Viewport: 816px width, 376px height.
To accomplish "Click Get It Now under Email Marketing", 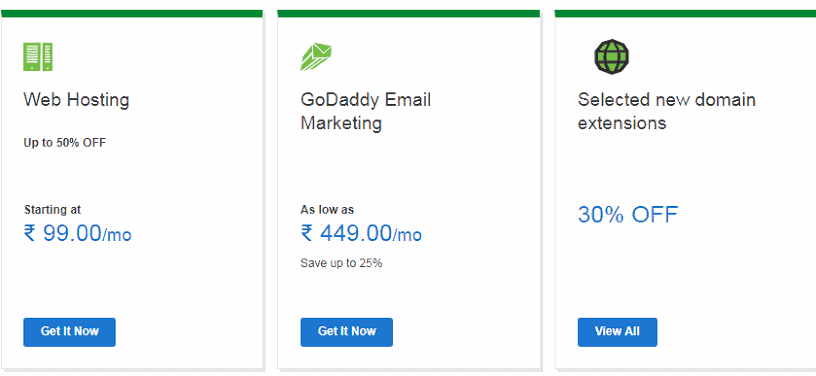I will coord(347,332).
